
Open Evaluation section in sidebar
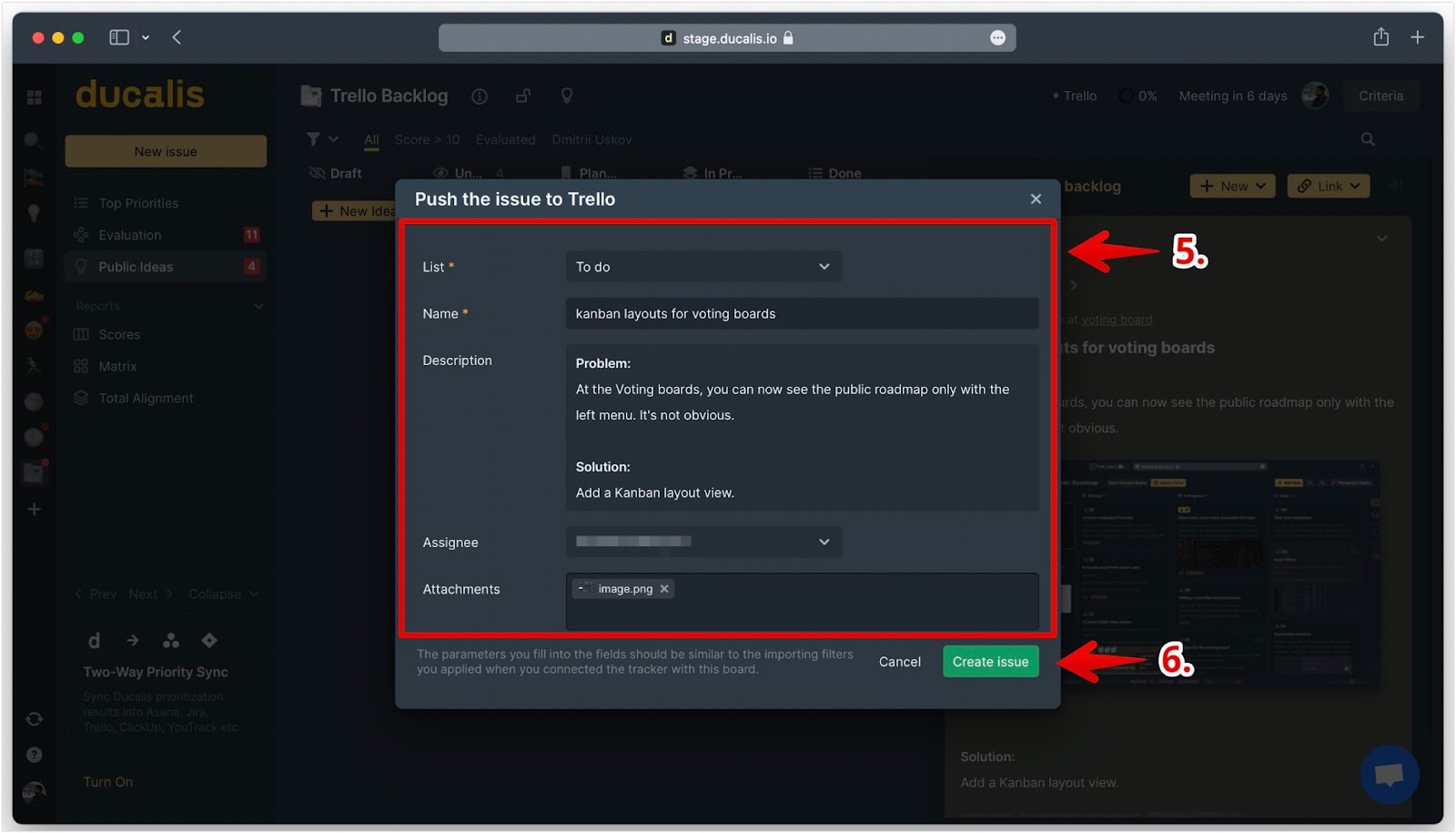coord(129,235)
